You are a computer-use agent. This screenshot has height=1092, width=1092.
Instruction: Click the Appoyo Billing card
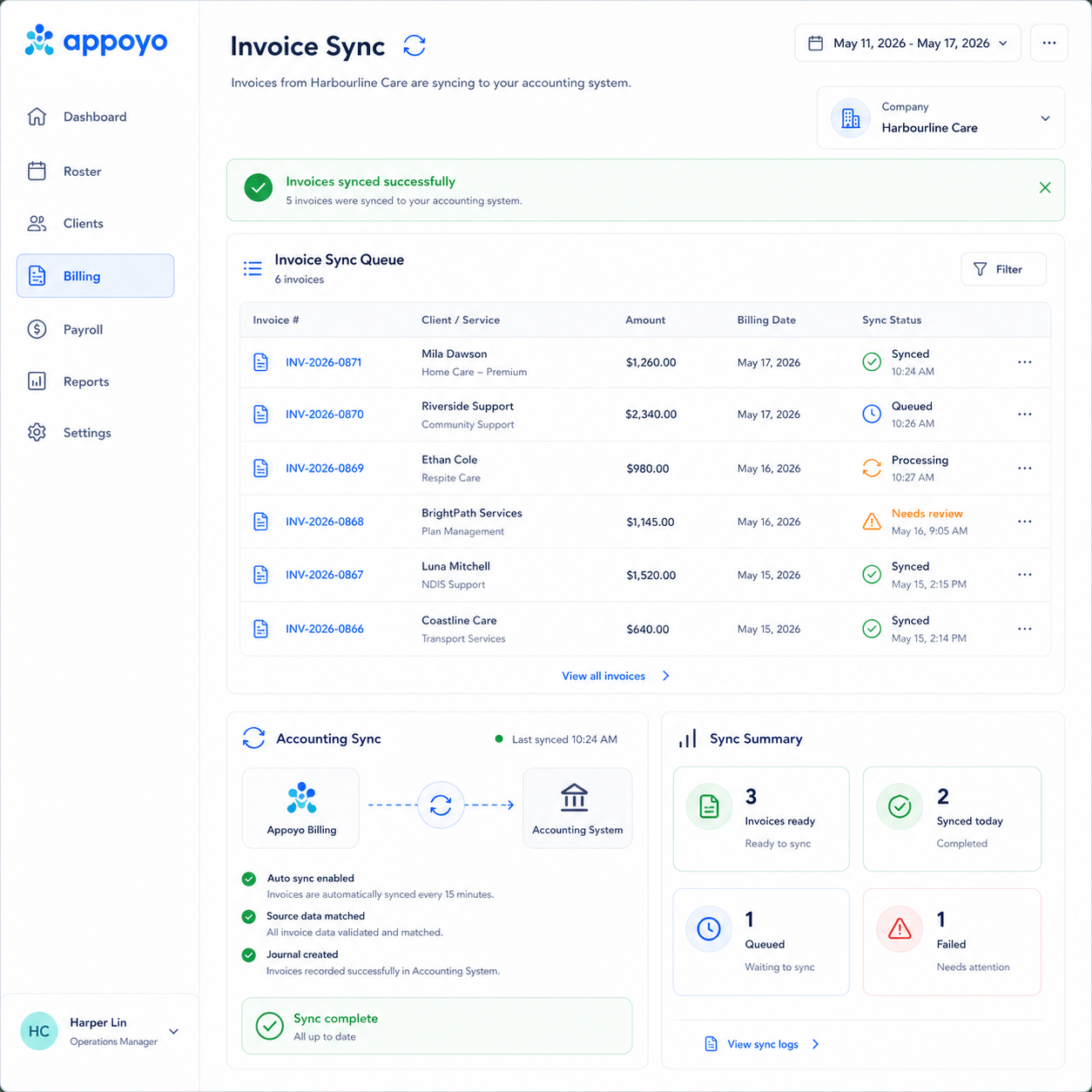pyautogui.click(x=300, y=808)
